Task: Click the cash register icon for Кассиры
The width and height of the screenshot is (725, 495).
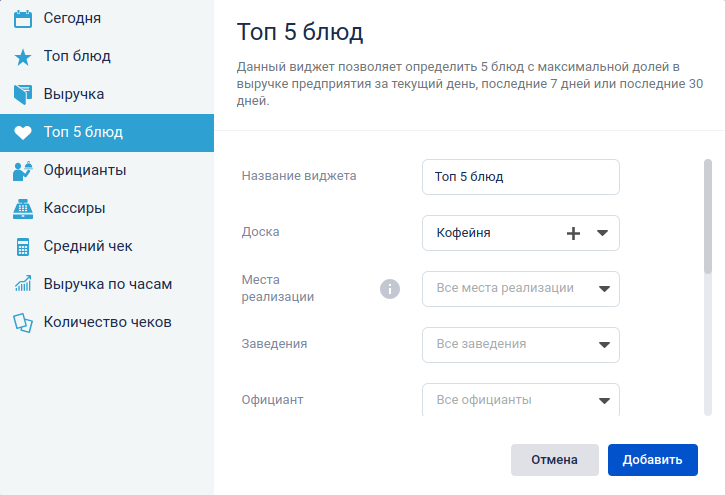Action: tap(23, 208)
